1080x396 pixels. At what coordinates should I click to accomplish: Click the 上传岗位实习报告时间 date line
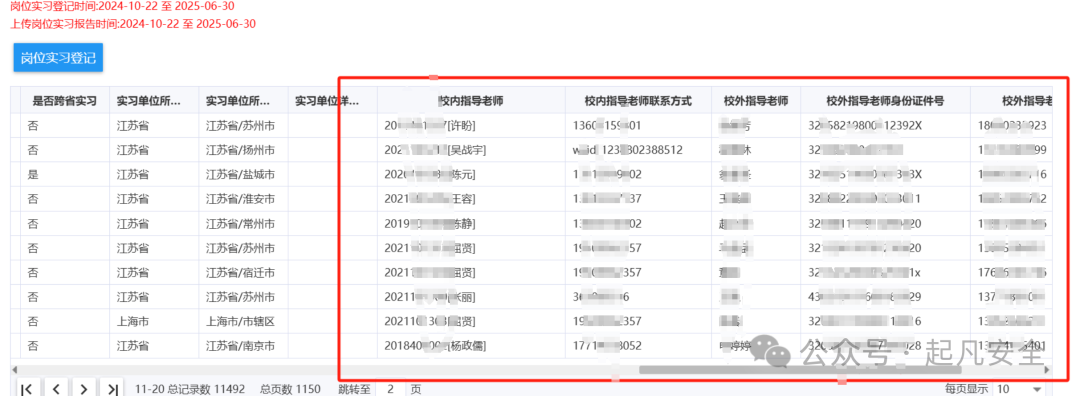point(134,24)
